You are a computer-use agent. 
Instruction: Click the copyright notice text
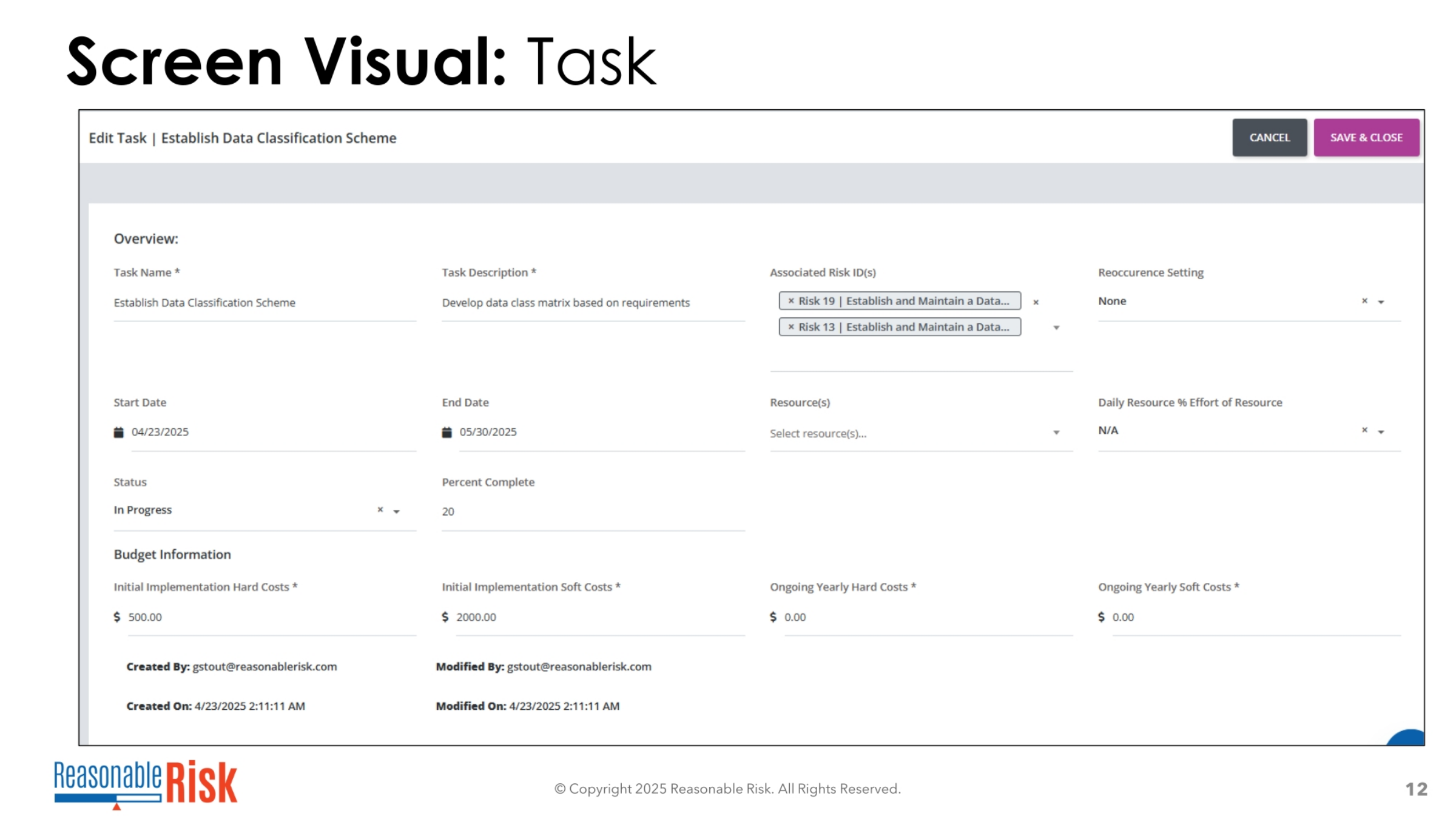727,789
